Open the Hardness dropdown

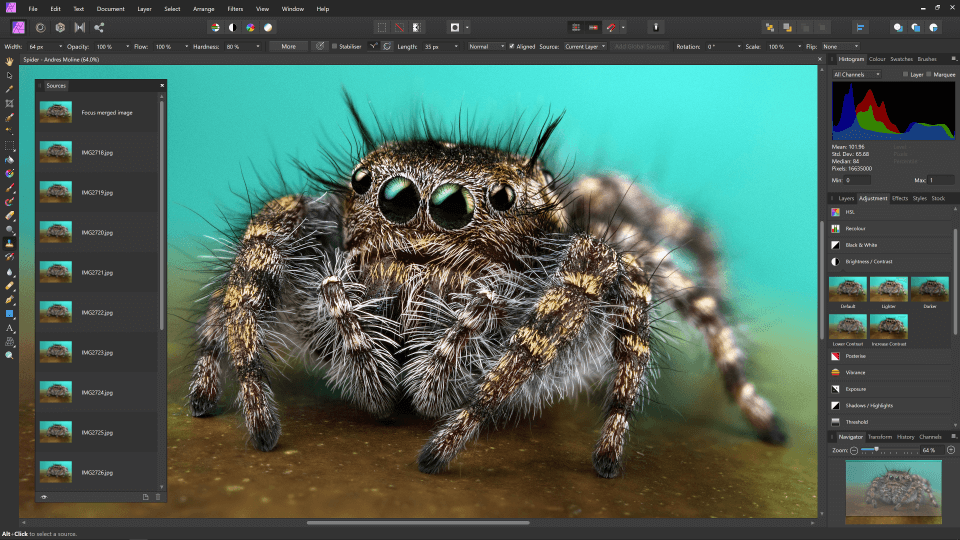point(257,47)
